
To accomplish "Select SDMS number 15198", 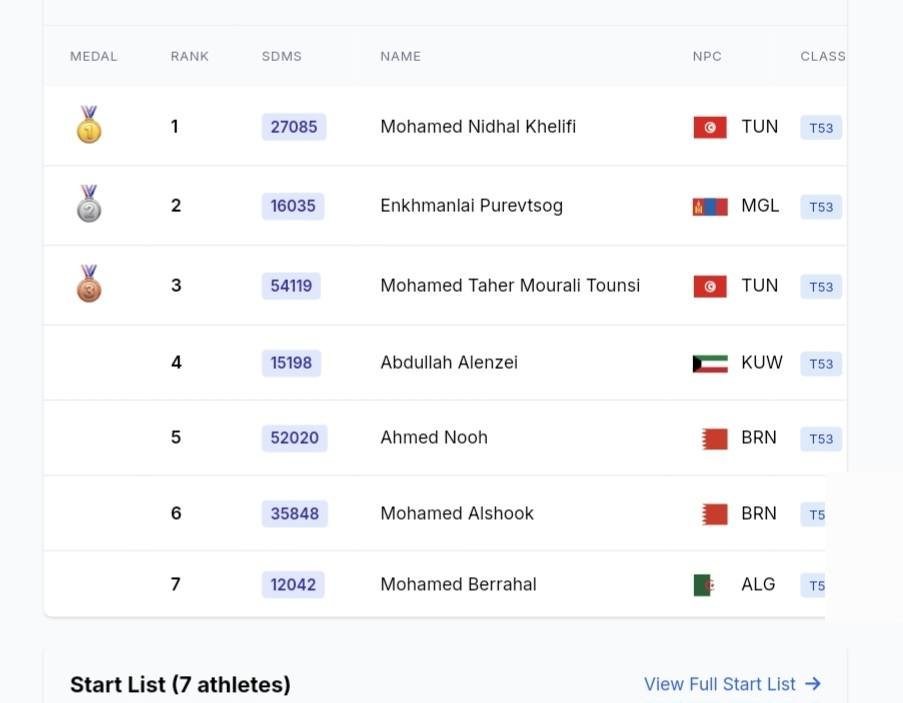I will pos(291,363).
